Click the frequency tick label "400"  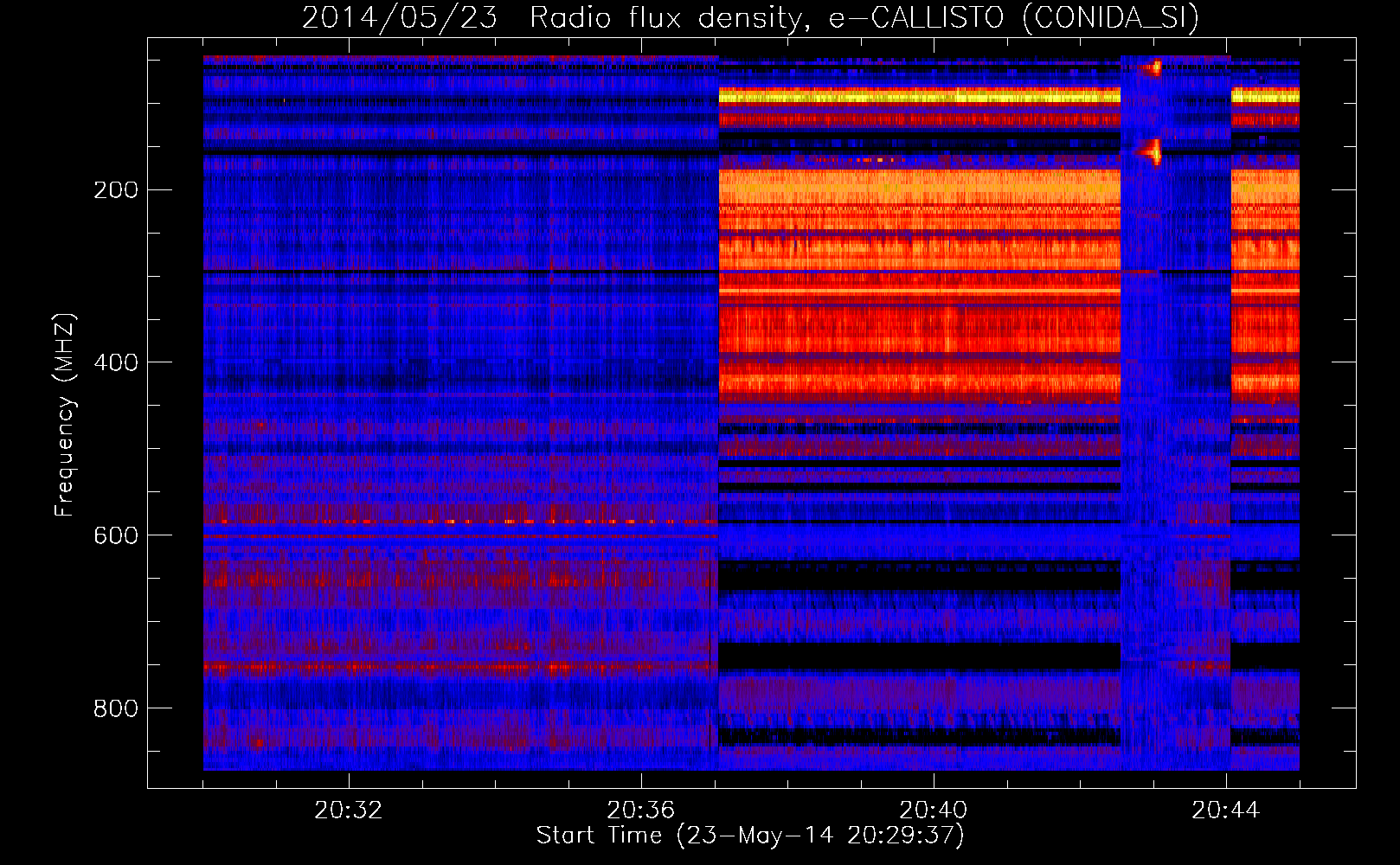(116, 362)
